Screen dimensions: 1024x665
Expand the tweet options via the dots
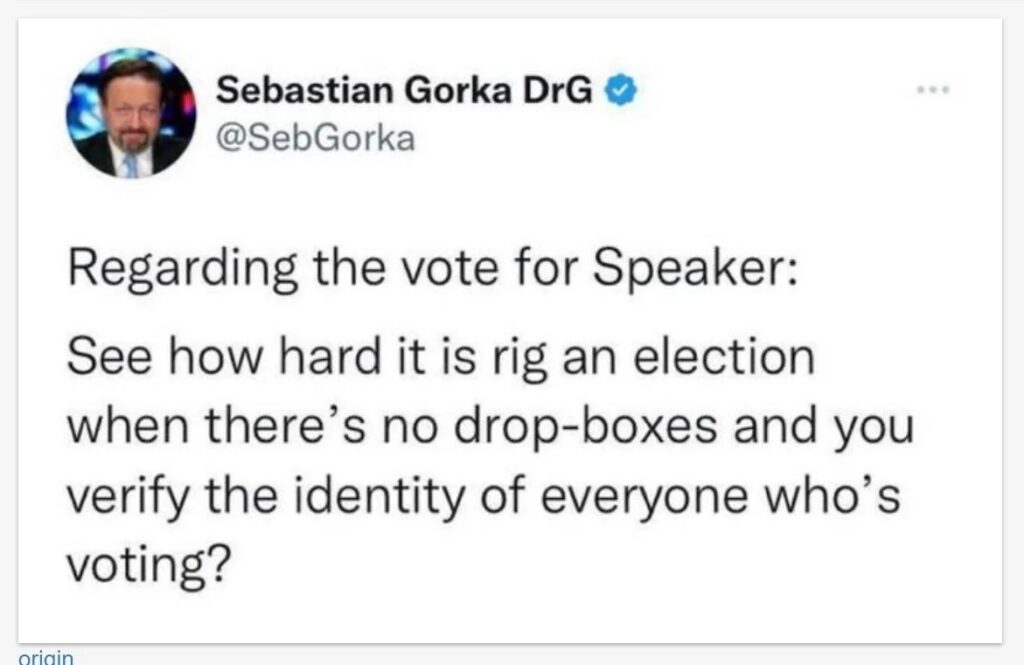coord(932,88)
